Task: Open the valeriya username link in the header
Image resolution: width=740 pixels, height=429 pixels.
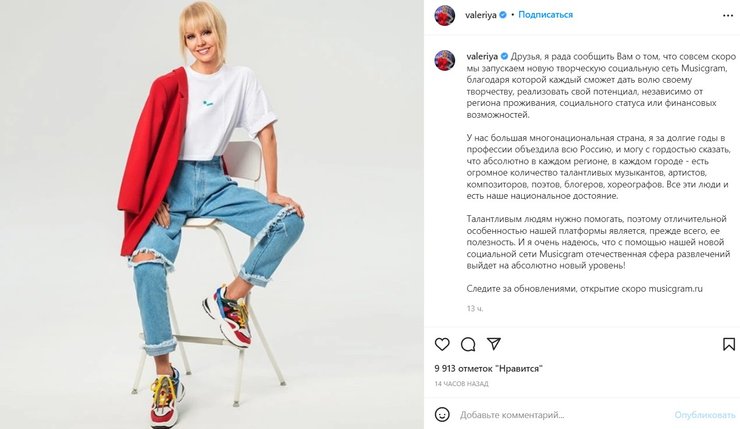Action: click(480, 15)
